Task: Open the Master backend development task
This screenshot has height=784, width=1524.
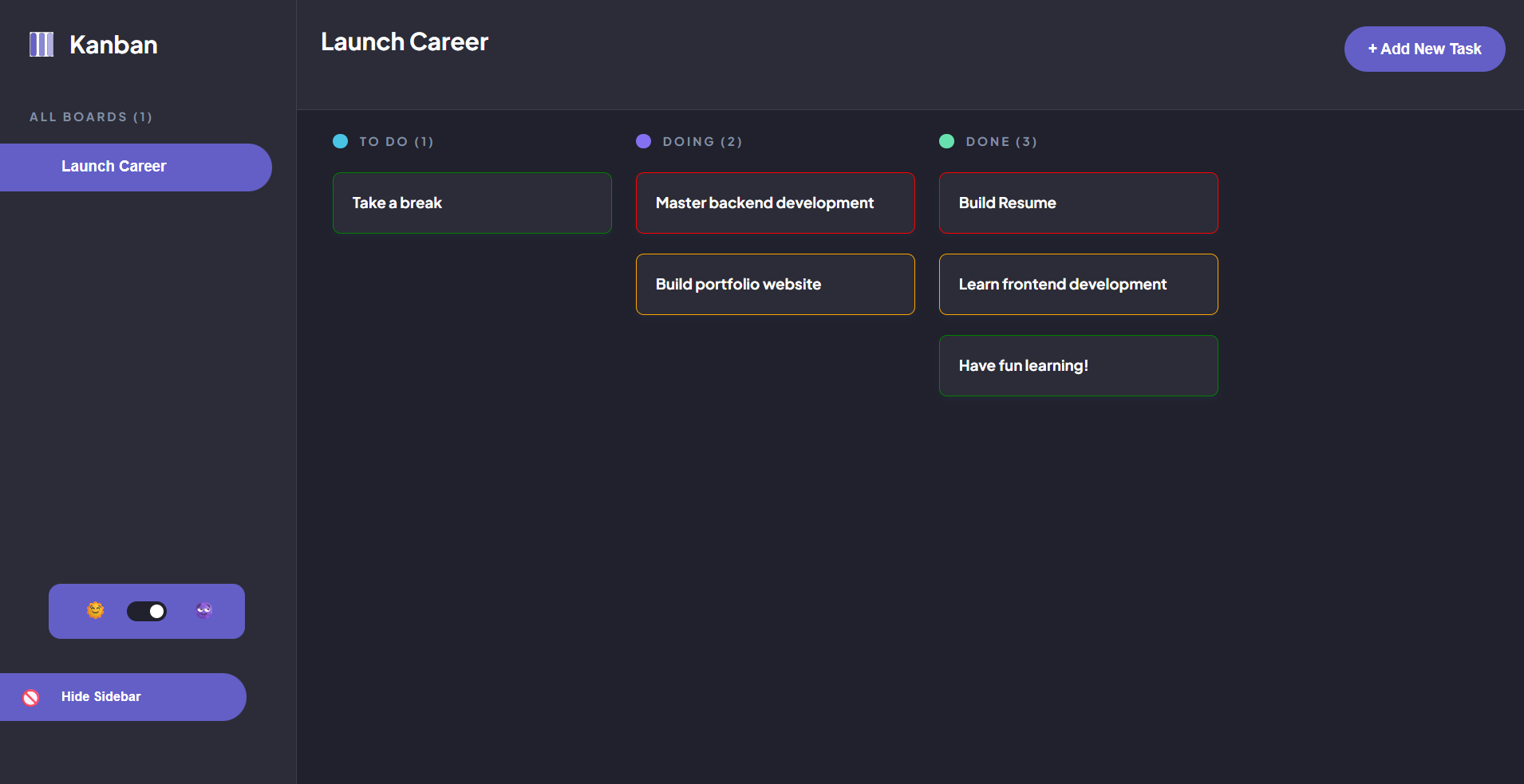Action: [x=776, y=203]
